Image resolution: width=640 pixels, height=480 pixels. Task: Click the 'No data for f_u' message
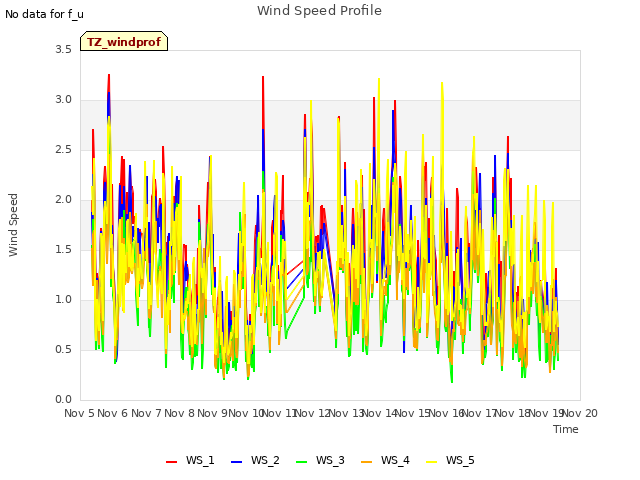tap(44, 14)
